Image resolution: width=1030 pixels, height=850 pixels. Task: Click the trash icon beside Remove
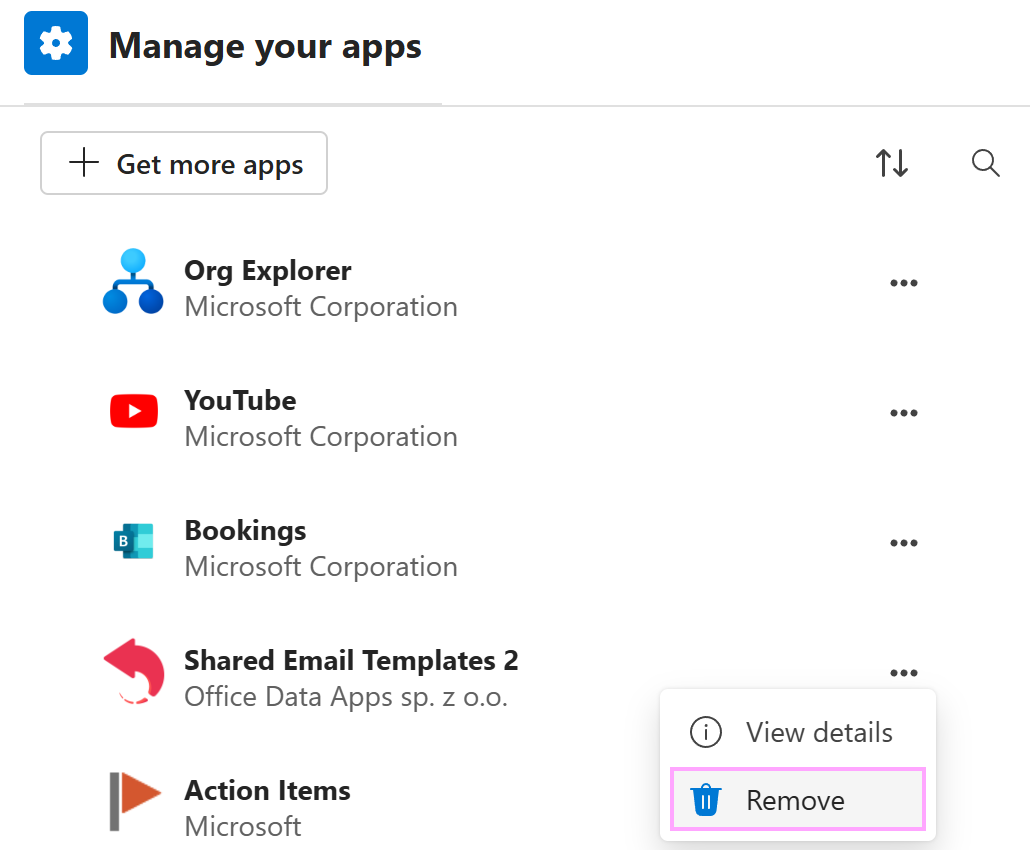click(x=706, y=800)
